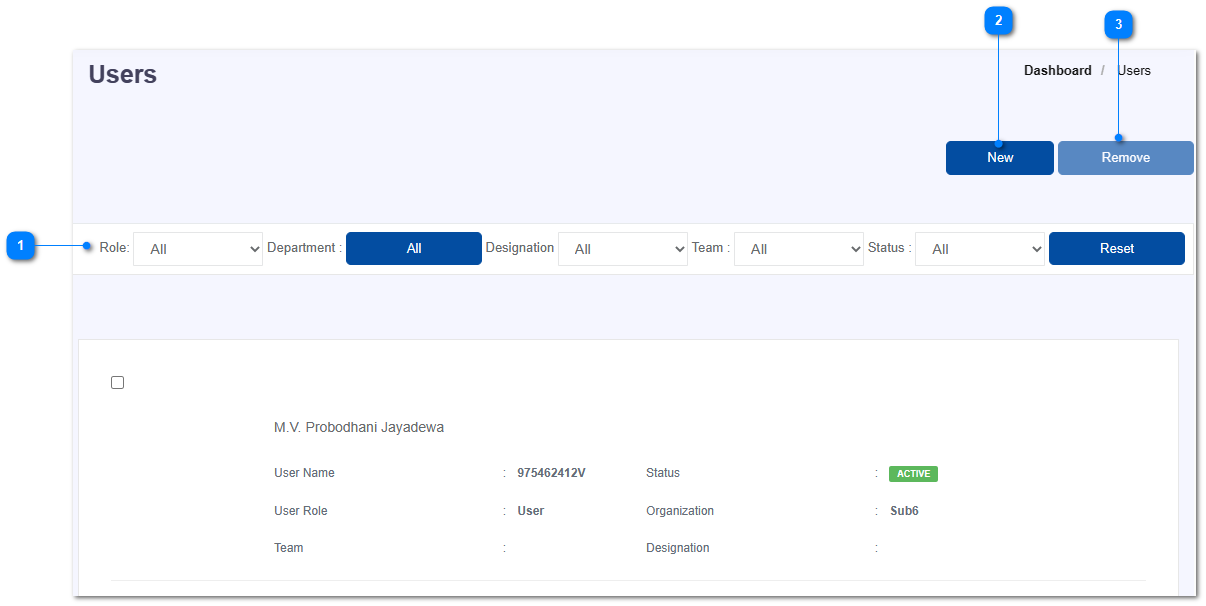Open the Role filter dropdown
Screen dimensions: 1206x606
[x=198, y=249]
